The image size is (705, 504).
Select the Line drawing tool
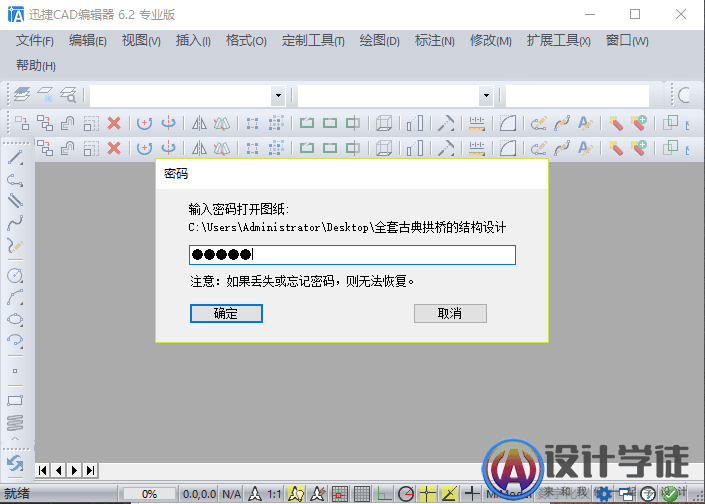(15, 158)
